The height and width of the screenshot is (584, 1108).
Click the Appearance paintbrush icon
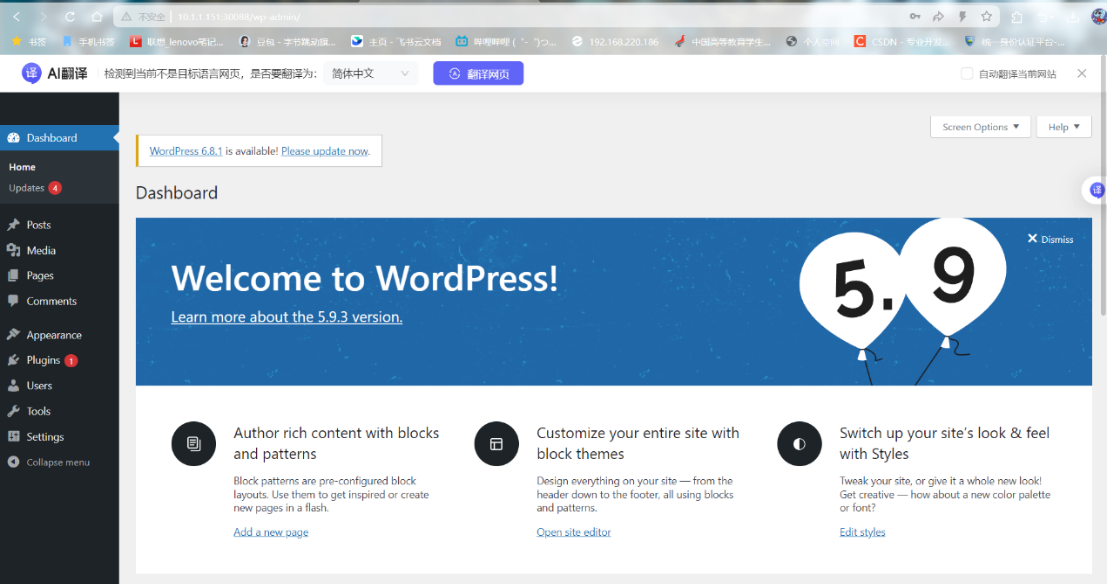coord(13,334)
